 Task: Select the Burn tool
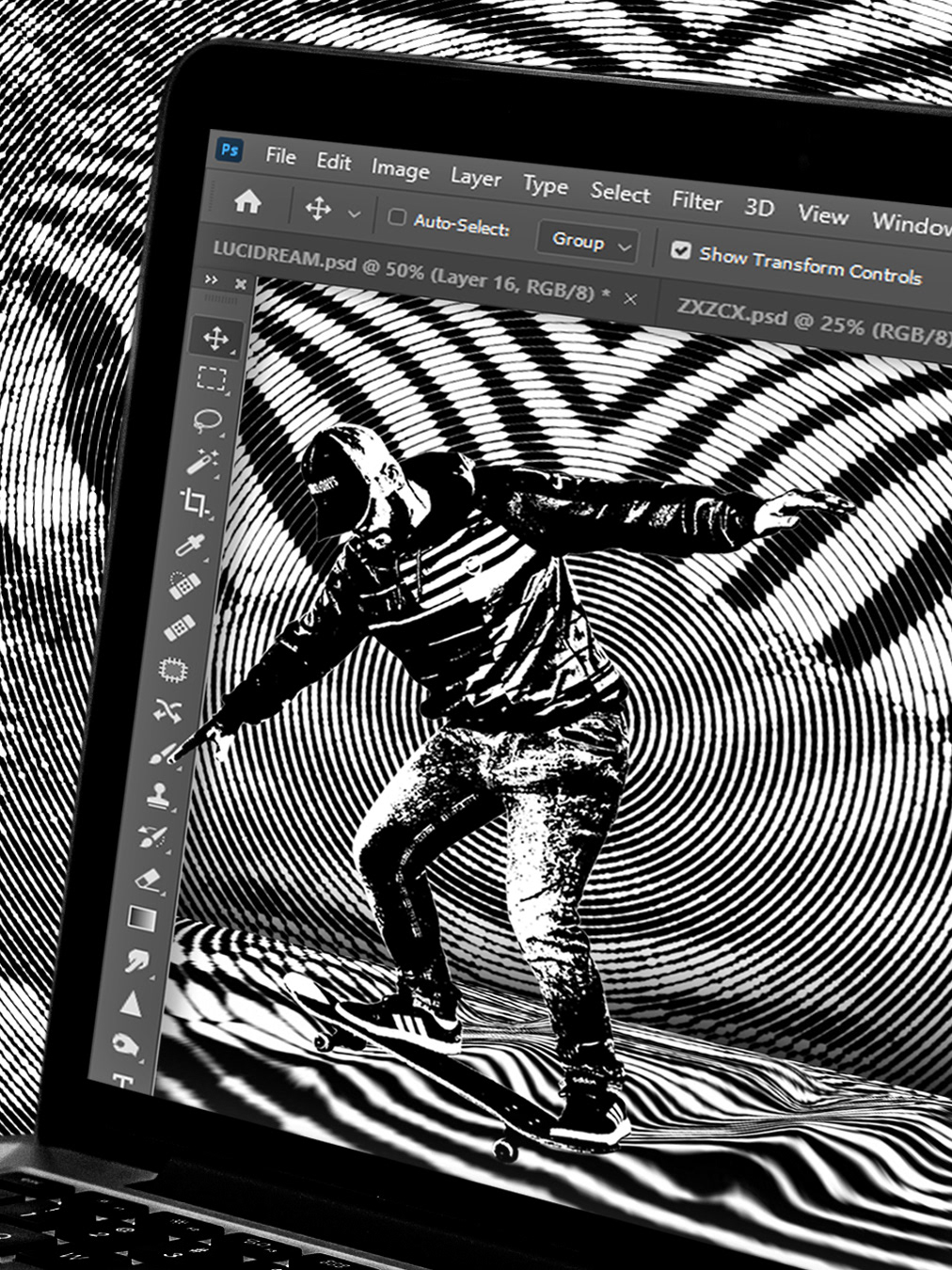[x=126, y=1043]
